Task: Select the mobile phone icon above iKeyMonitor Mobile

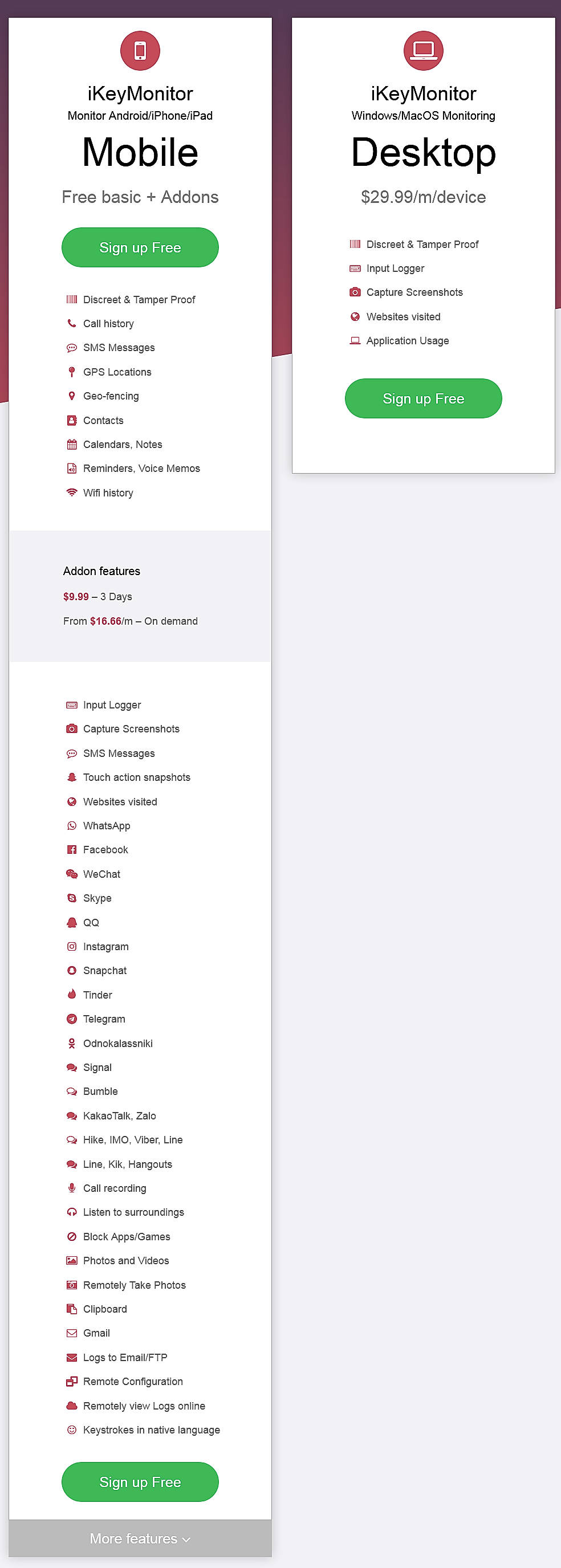Action: (x=140, y=50)
